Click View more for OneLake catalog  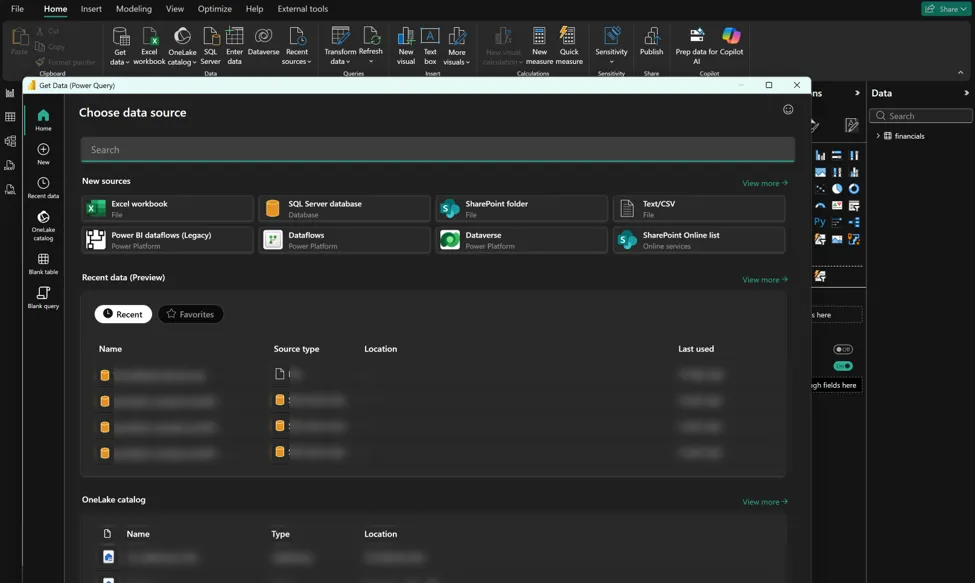click(x=765, y=502)
